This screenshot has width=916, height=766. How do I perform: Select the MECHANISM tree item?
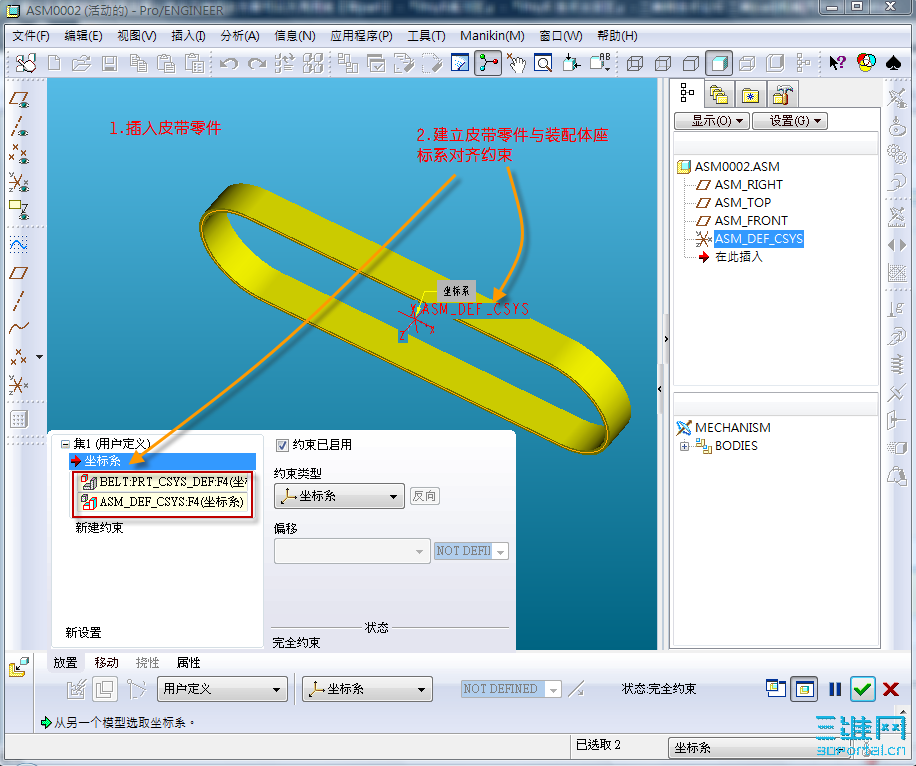(733, 428)
